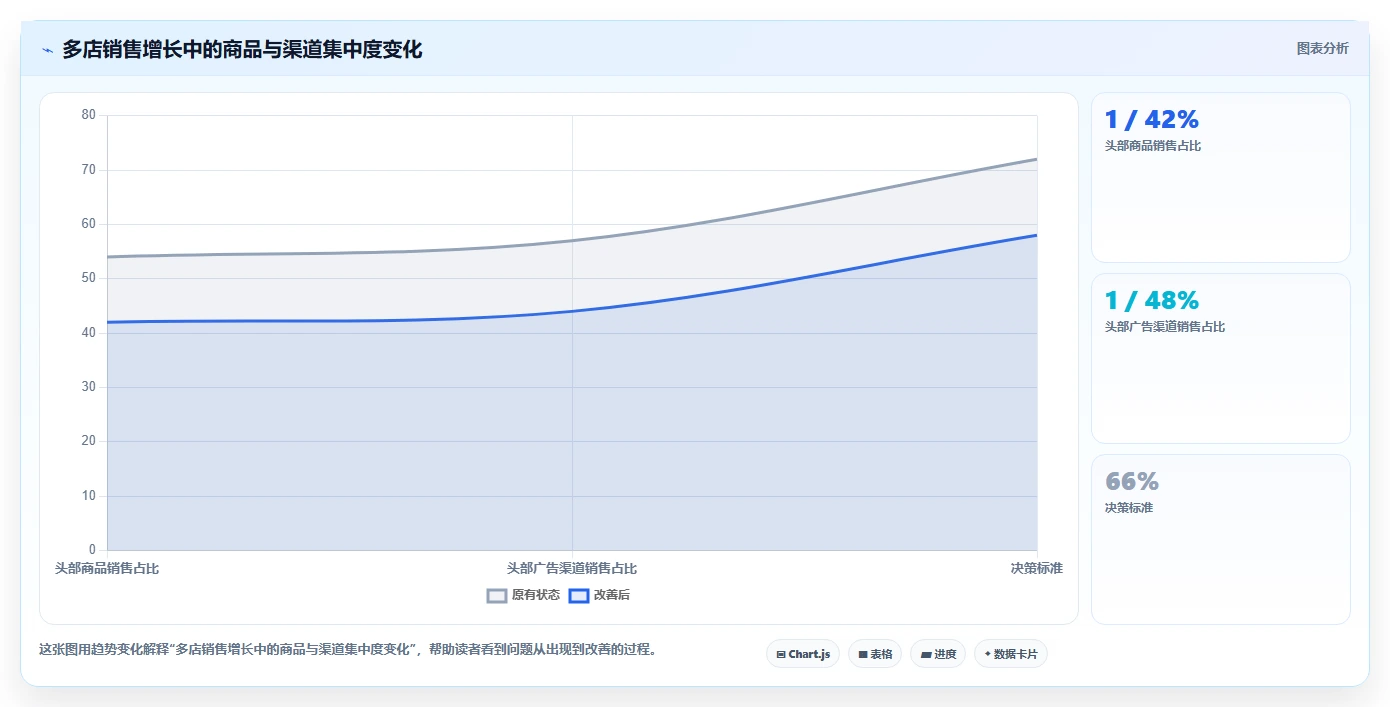Click the x-axis label 头部商品销售占比

coord(107,568)
